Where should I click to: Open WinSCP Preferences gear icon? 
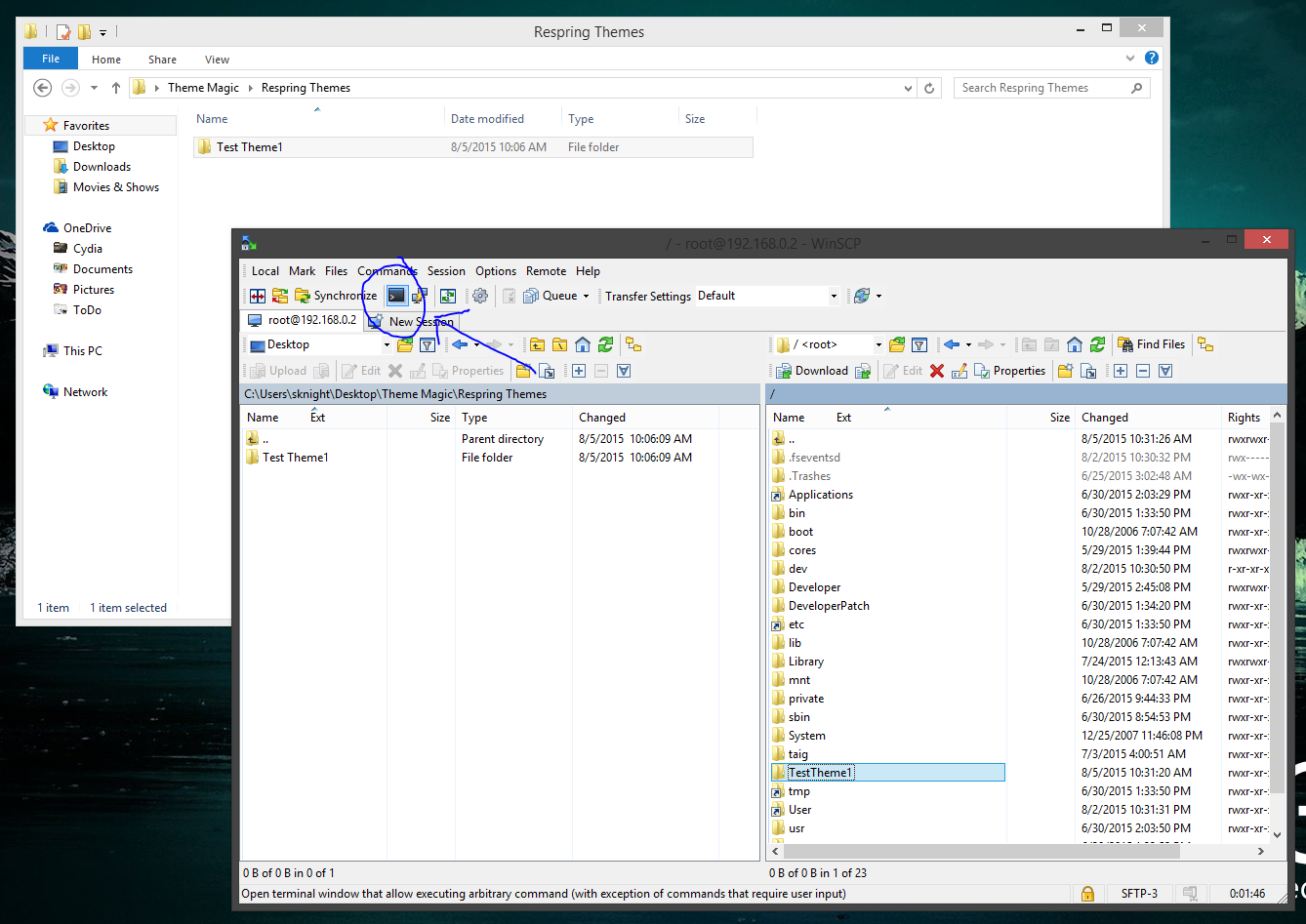tap(480, 296)
